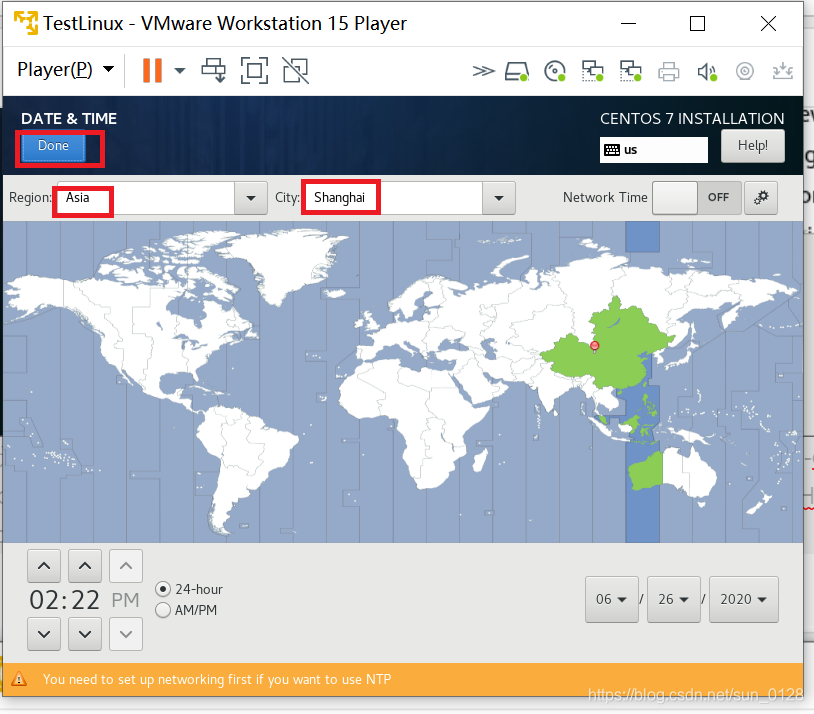Click the us keyboard layout indicator
This screenshot has width=814, height=714.
[x=654, y=150]
